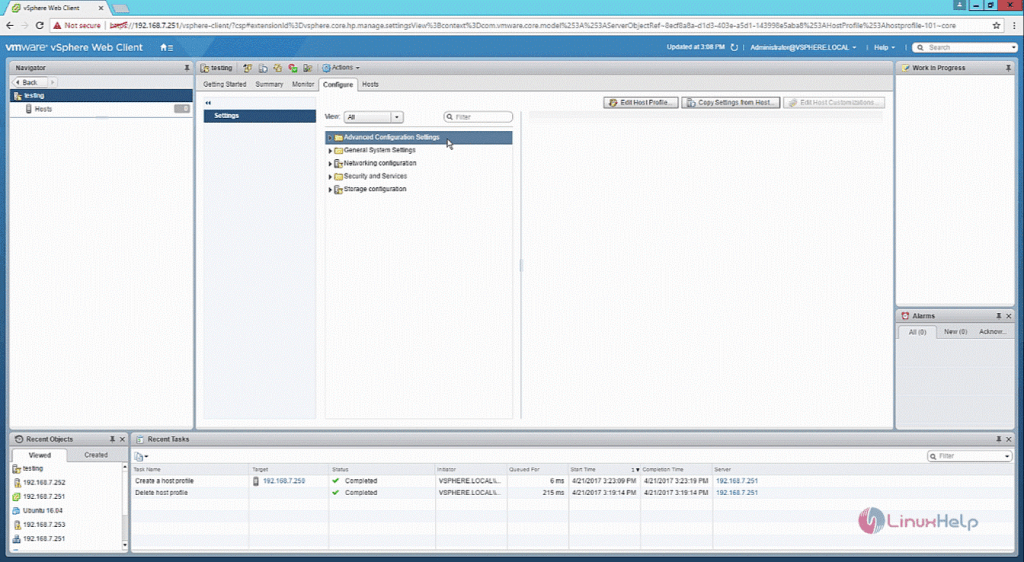Open the View All dropdown

[x=374, y=117]
